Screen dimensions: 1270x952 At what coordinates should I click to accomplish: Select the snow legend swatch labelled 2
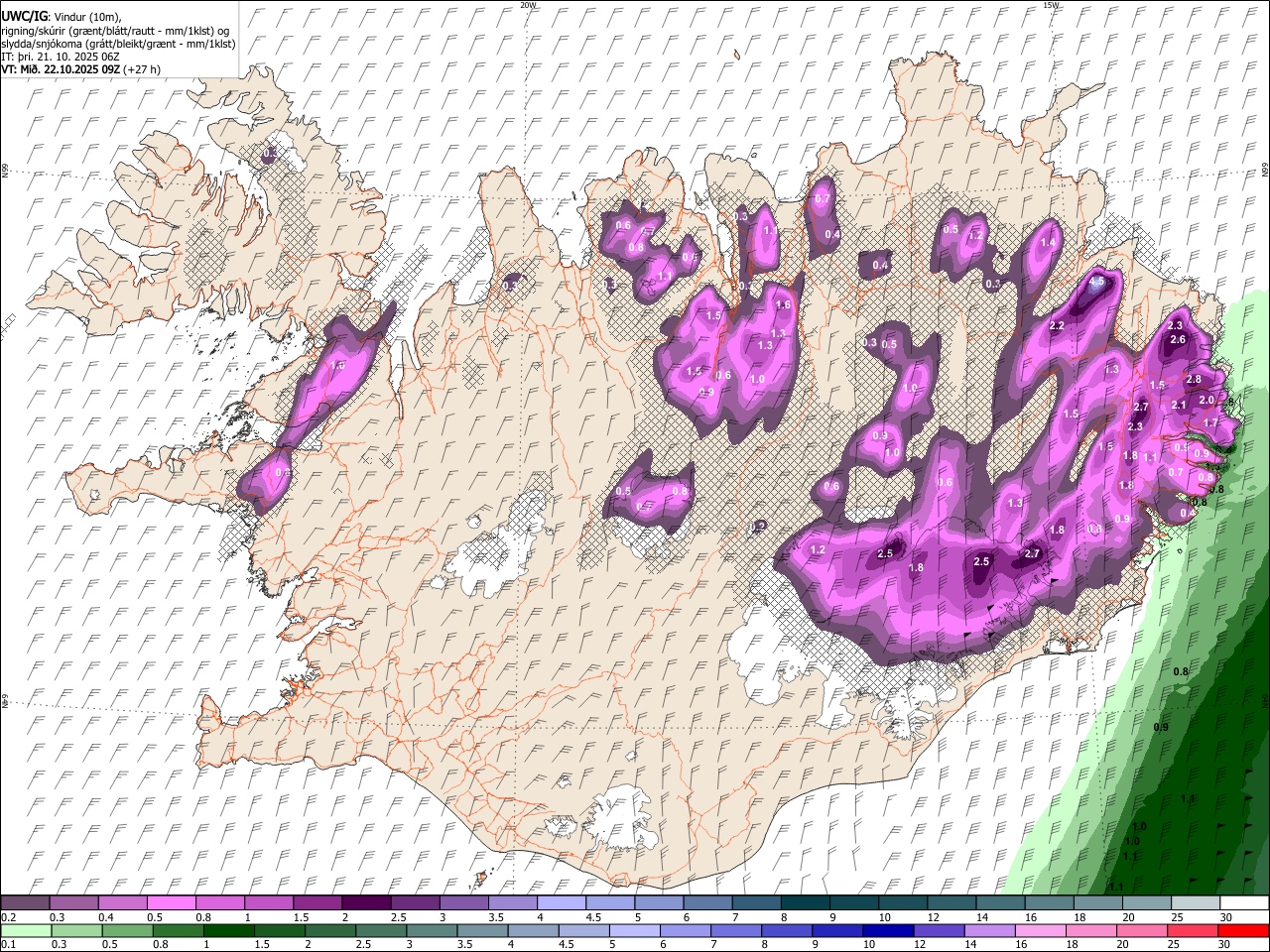[x=366, y=903]
